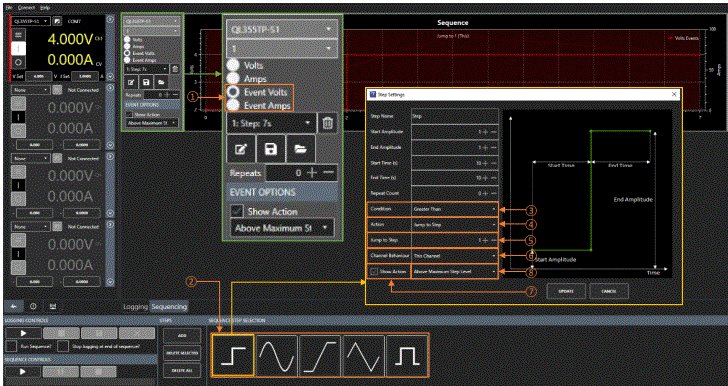The image size is (728, 386).
Task: Tick Stop logging at end of sequence checkbox
Action: (63, 346)
